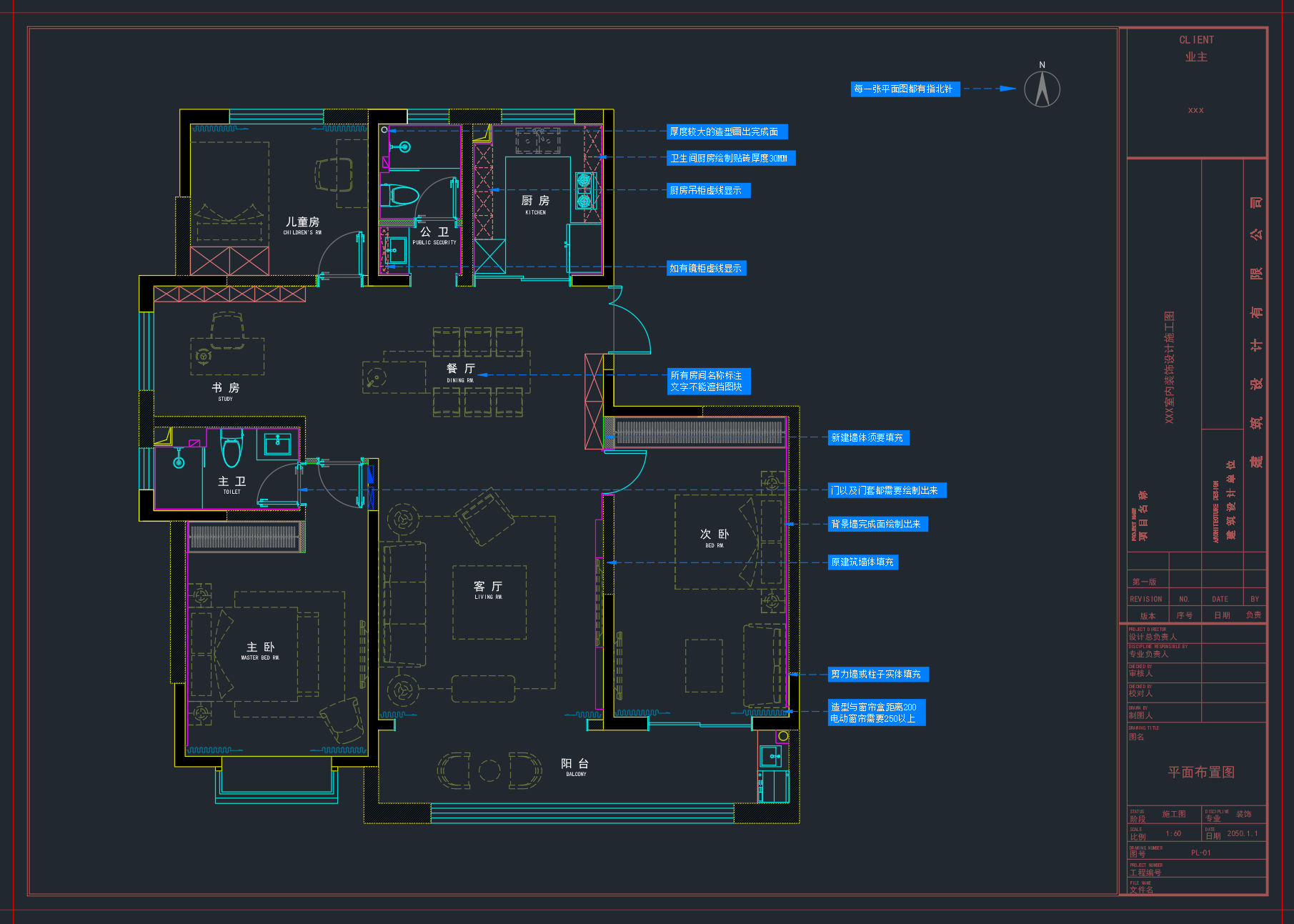
Task: Click the 设计总负责人 field label
Action: pyautogui.click(x=1153, y=637)
